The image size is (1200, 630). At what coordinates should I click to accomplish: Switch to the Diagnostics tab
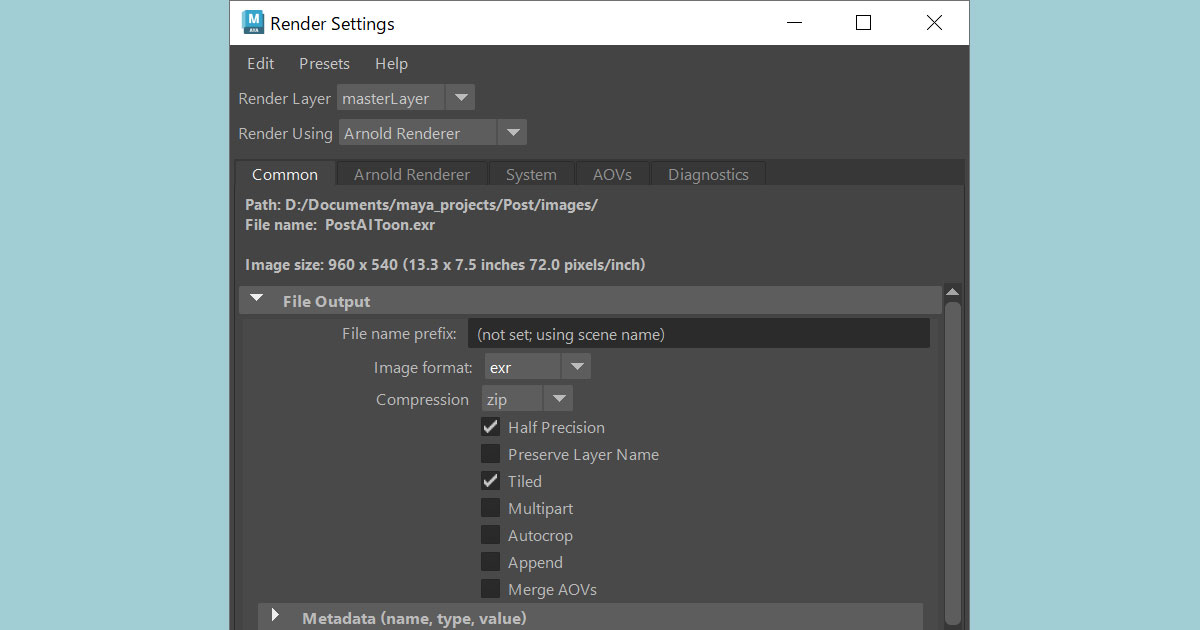(708, 174)
